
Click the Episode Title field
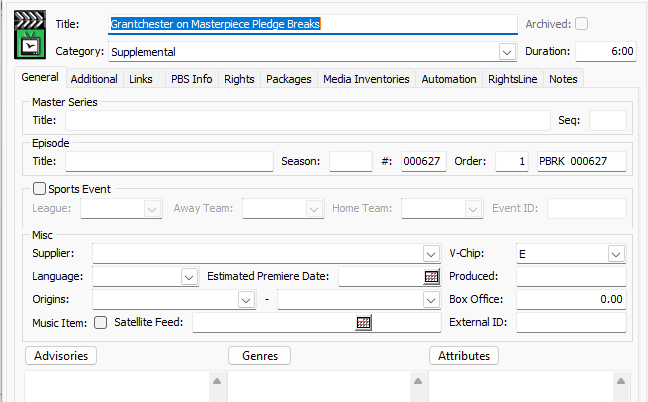click(169, 162)
